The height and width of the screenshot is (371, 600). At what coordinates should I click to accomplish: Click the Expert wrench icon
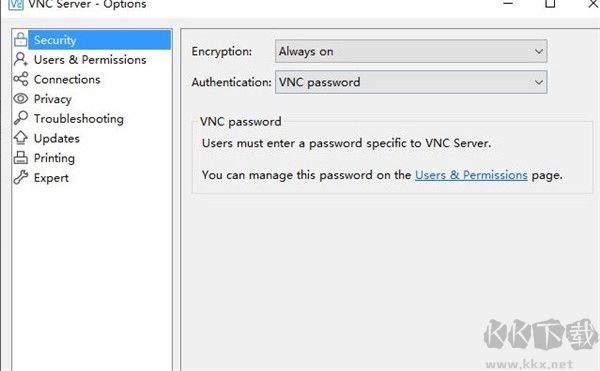[21, 177]
